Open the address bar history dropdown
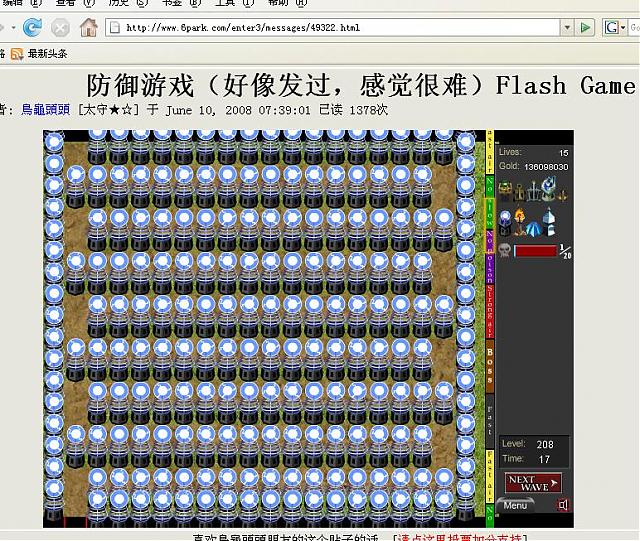The height and width of the screenshot is (541, 640). point(567,28)
